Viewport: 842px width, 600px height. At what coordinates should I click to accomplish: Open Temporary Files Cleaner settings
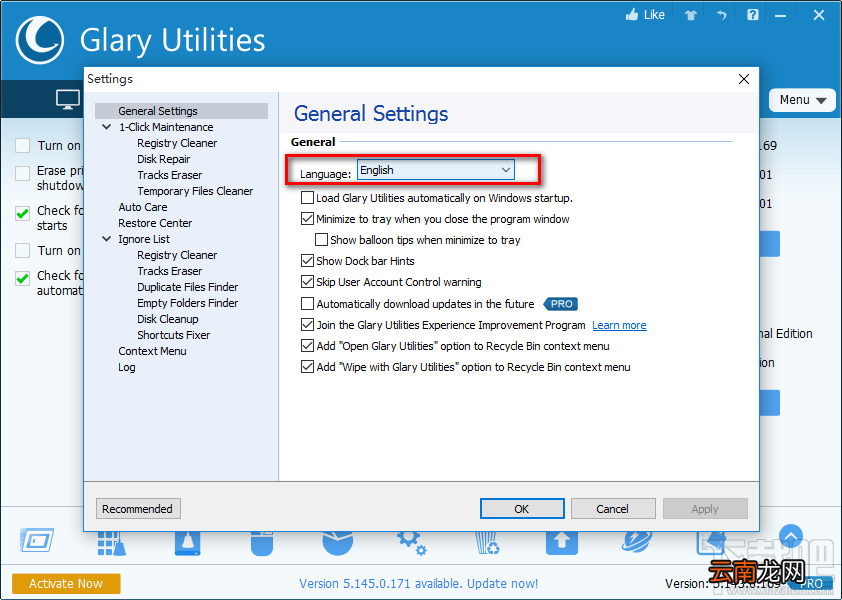click(195, 191)
